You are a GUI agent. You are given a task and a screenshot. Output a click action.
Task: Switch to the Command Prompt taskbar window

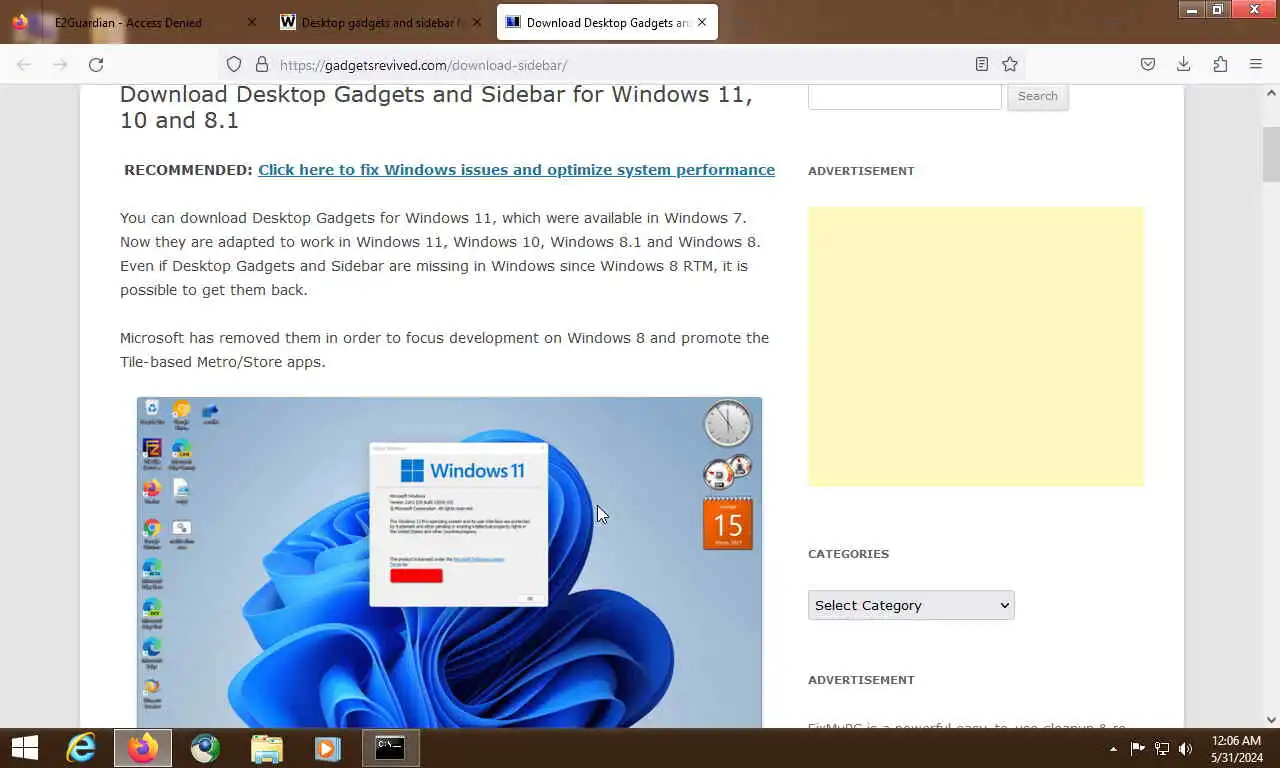click(x=390, y=748)
